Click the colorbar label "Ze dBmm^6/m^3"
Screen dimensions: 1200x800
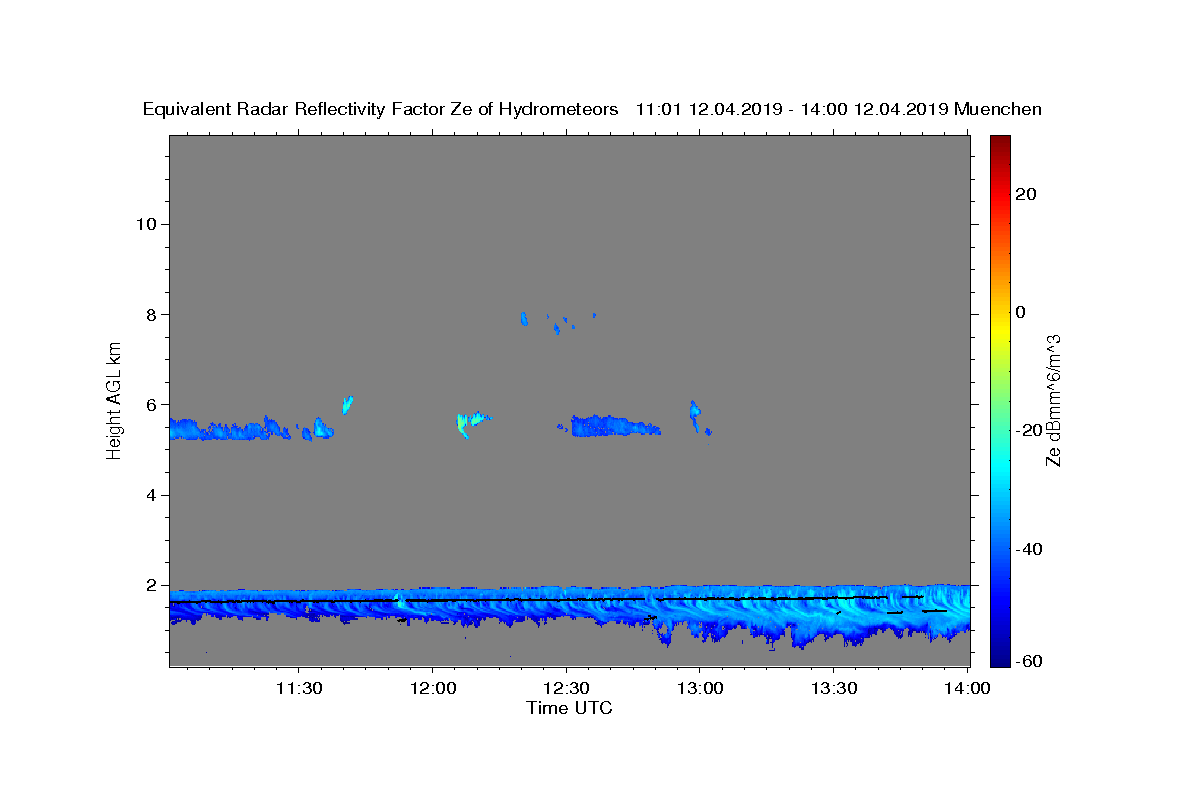tap(1053, 400)
